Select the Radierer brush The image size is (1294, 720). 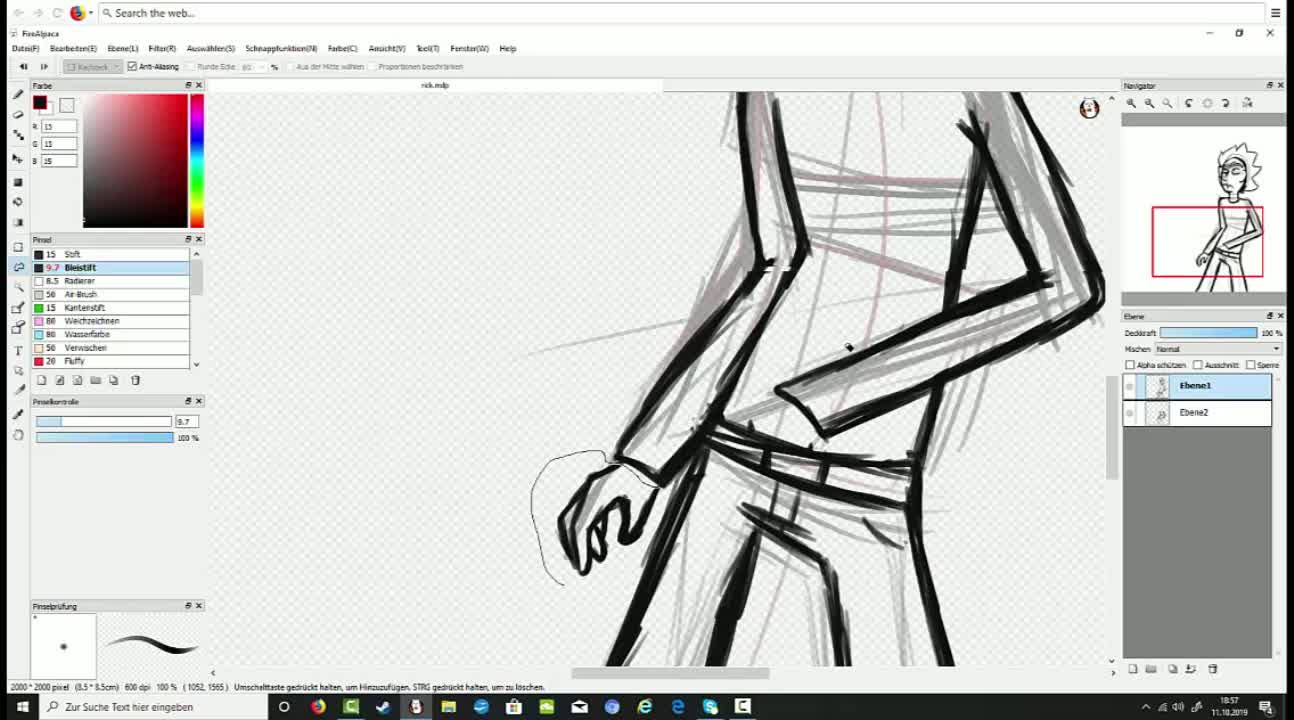click(x=110, y=281)
